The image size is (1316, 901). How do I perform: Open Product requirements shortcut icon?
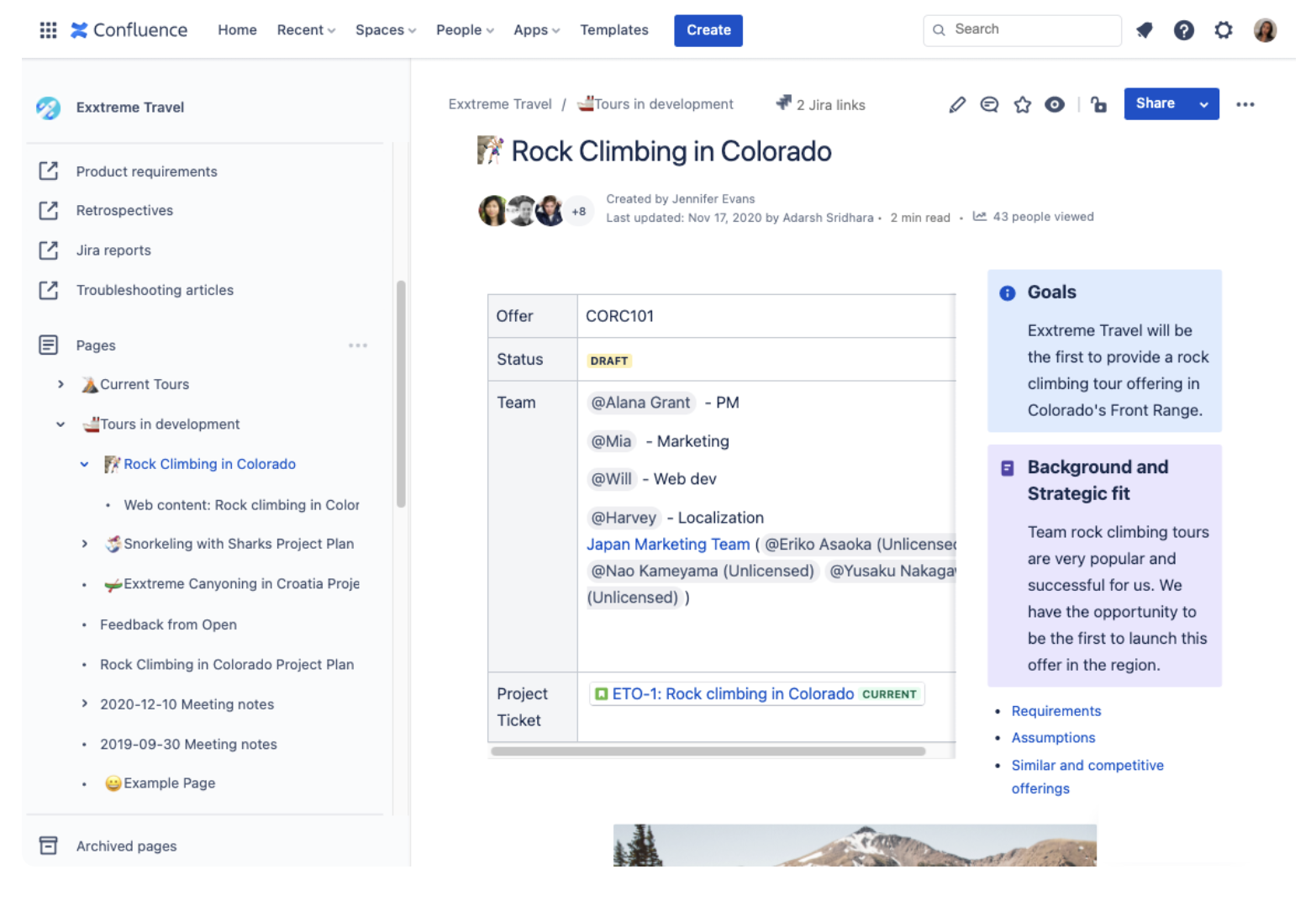click(x=49, y=171)
